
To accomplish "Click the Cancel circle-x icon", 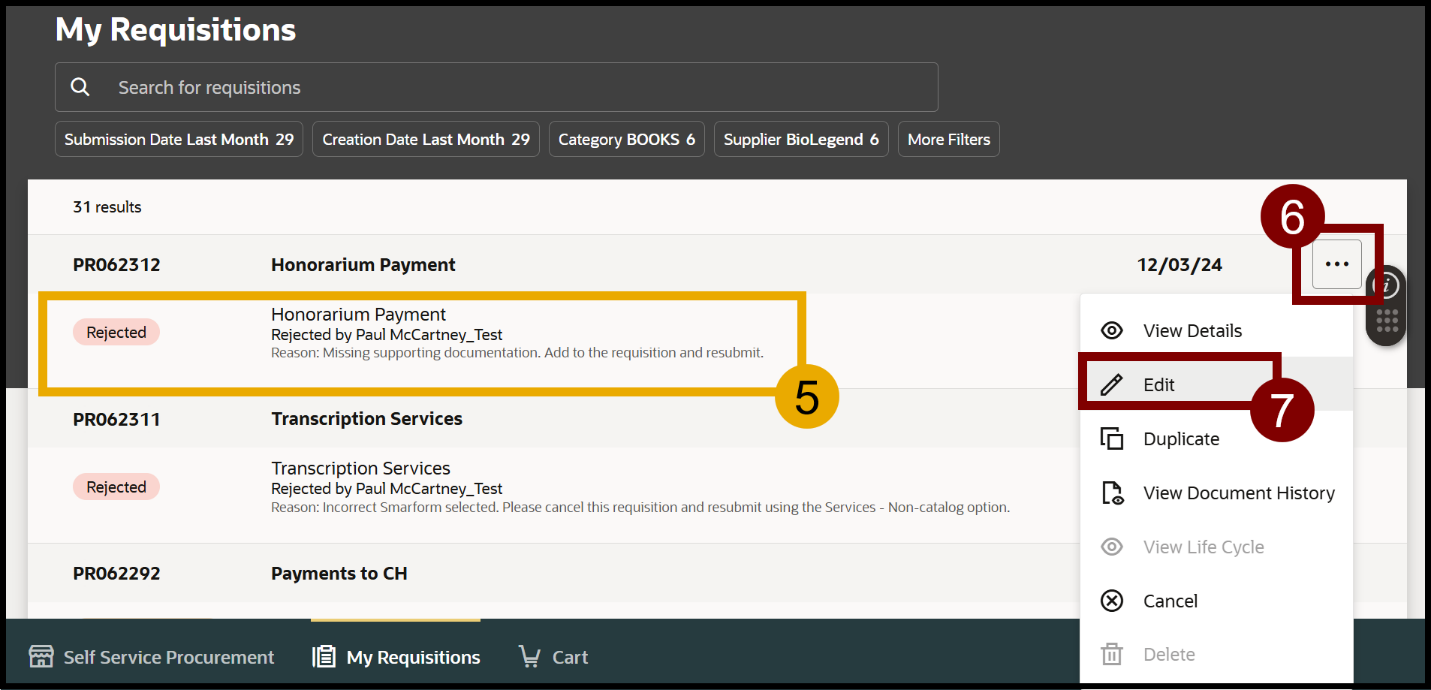I will [1111, 601].
